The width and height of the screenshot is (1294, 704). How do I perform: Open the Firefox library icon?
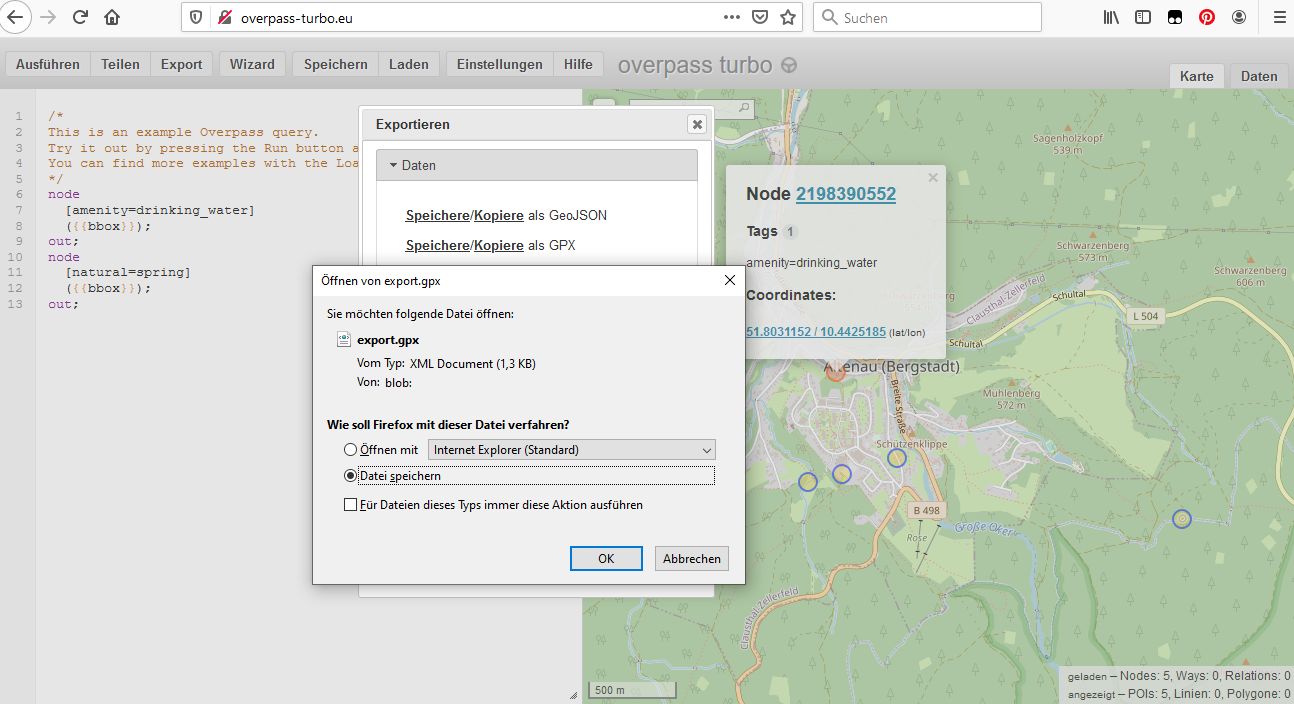[1111, 17]
